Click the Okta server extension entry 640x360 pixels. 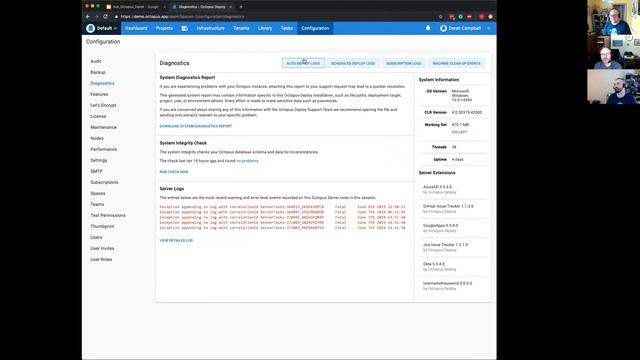pyautogui.click(x=453, y=267)
